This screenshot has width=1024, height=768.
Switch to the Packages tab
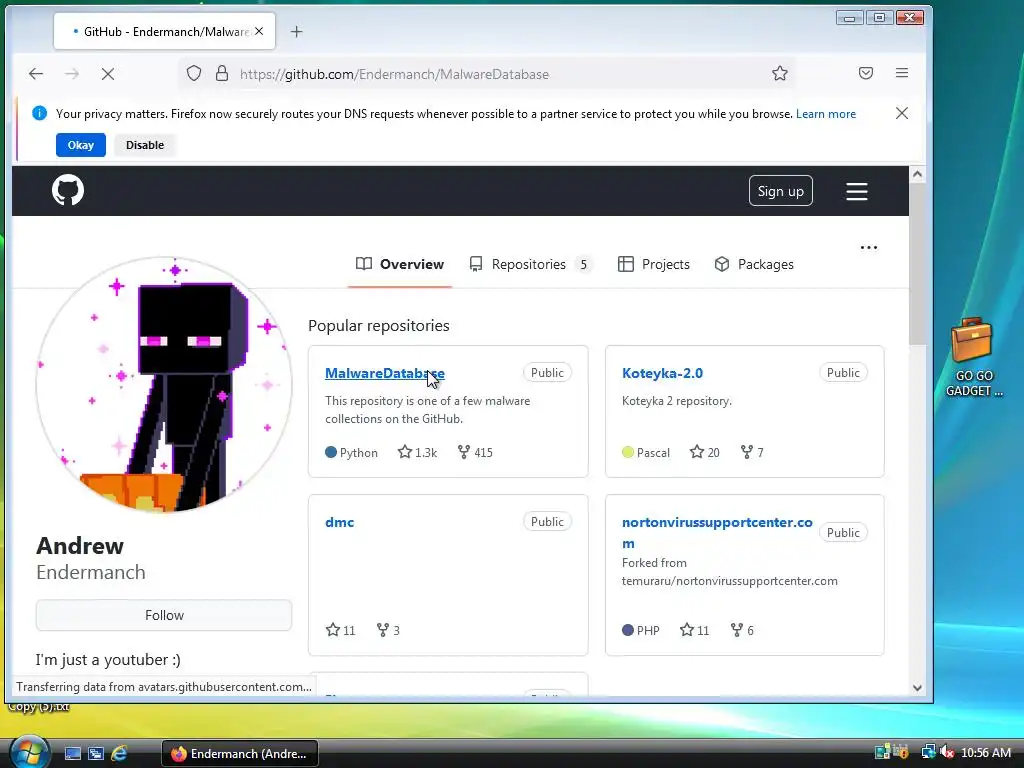tap(754, 264)
